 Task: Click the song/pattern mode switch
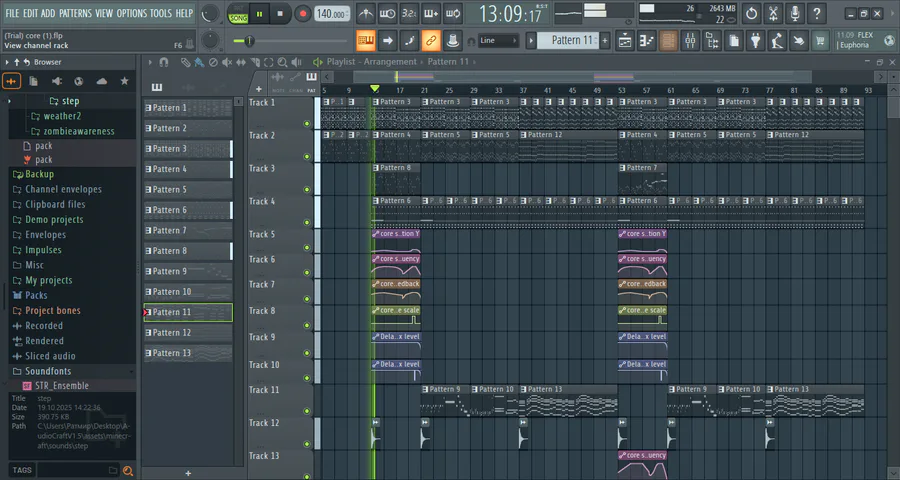tap(238, 13)
